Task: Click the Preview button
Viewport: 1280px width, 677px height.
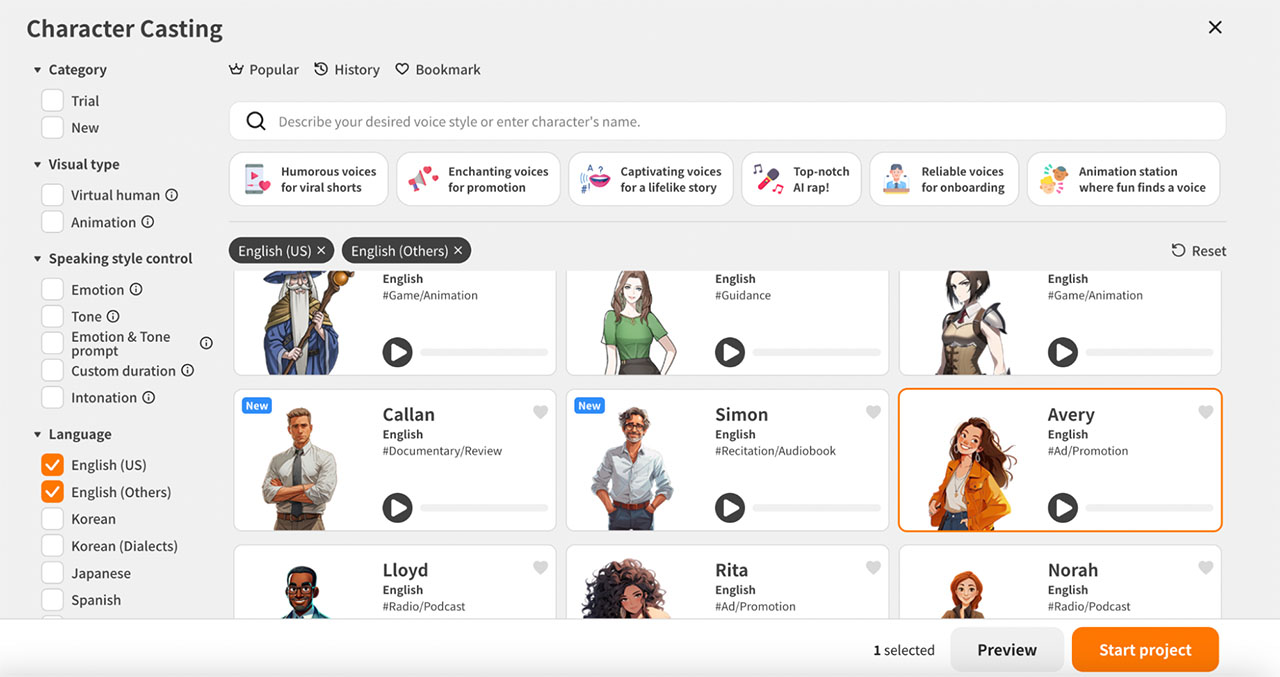Action: [1007, 649]
